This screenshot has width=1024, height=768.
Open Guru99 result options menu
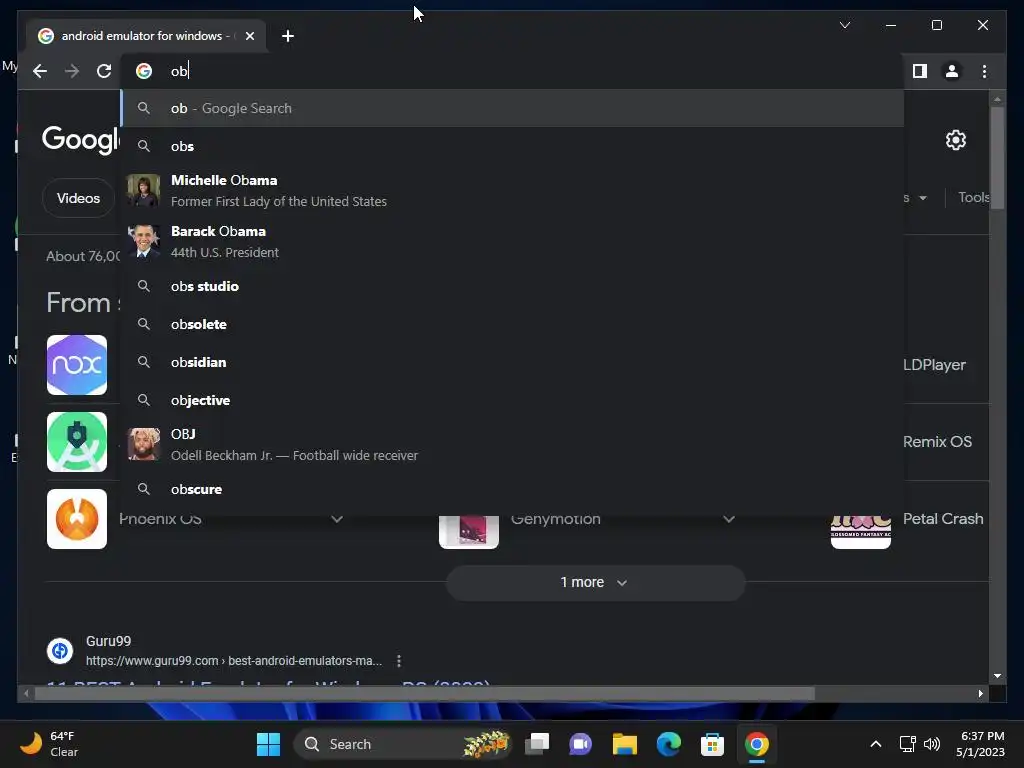[x=399, y=661]
